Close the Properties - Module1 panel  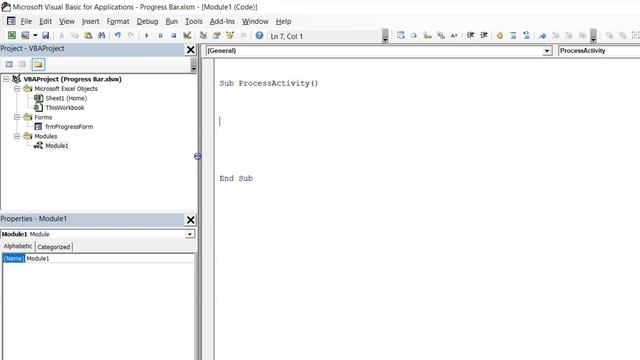pos(190,220)
